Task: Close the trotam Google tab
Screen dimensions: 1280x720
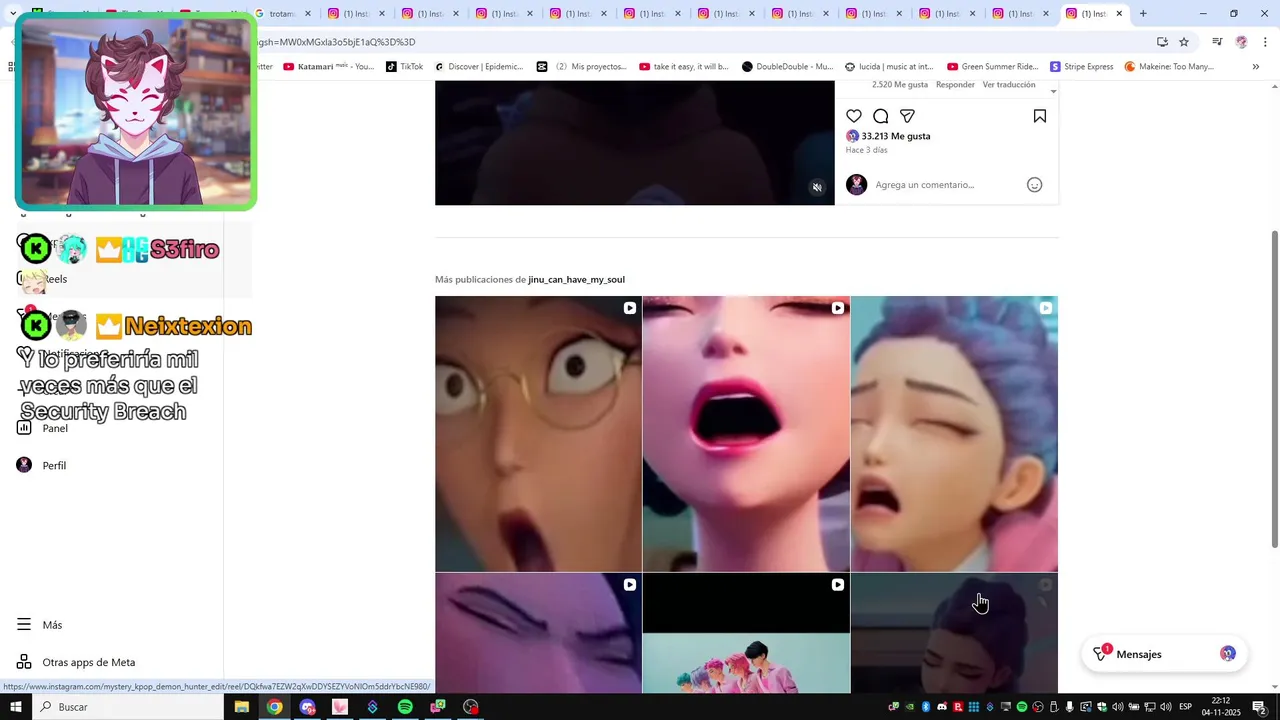Action: [x=308, y=14]
